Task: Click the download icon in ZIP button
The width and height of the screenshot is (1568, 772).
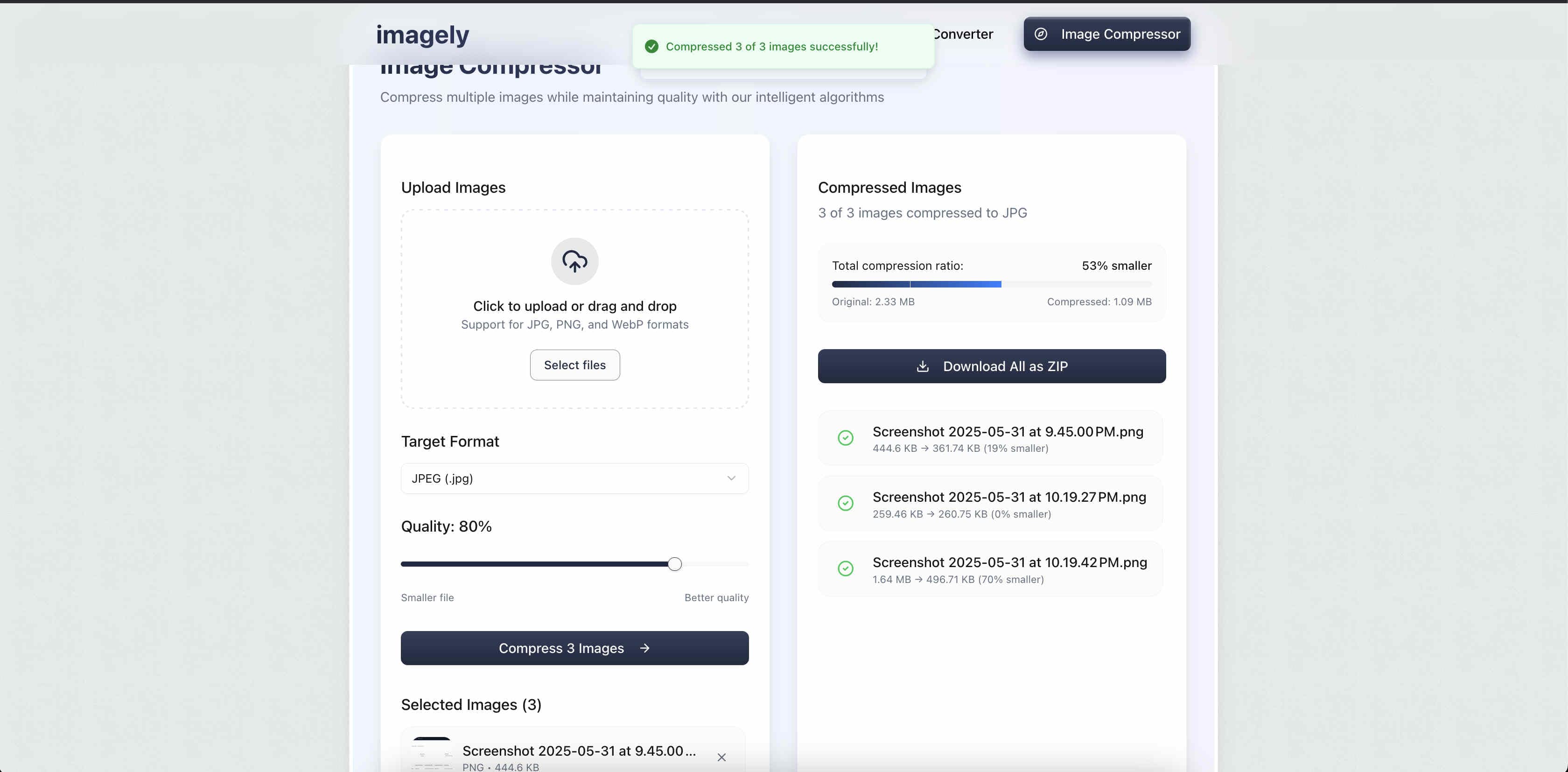Action: 923,366
